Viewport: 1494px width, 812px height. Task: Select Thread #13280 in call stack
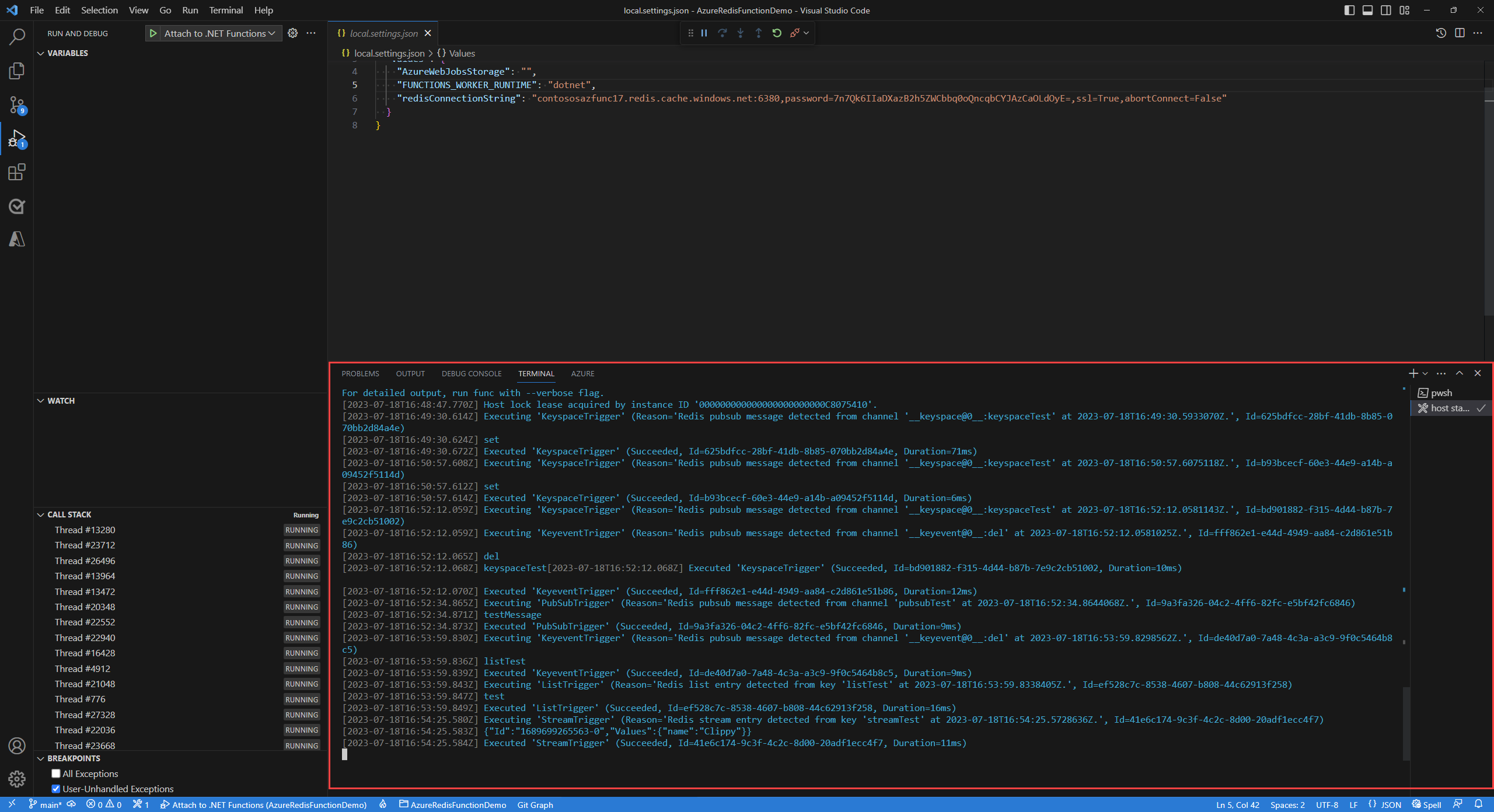point(85,530)
